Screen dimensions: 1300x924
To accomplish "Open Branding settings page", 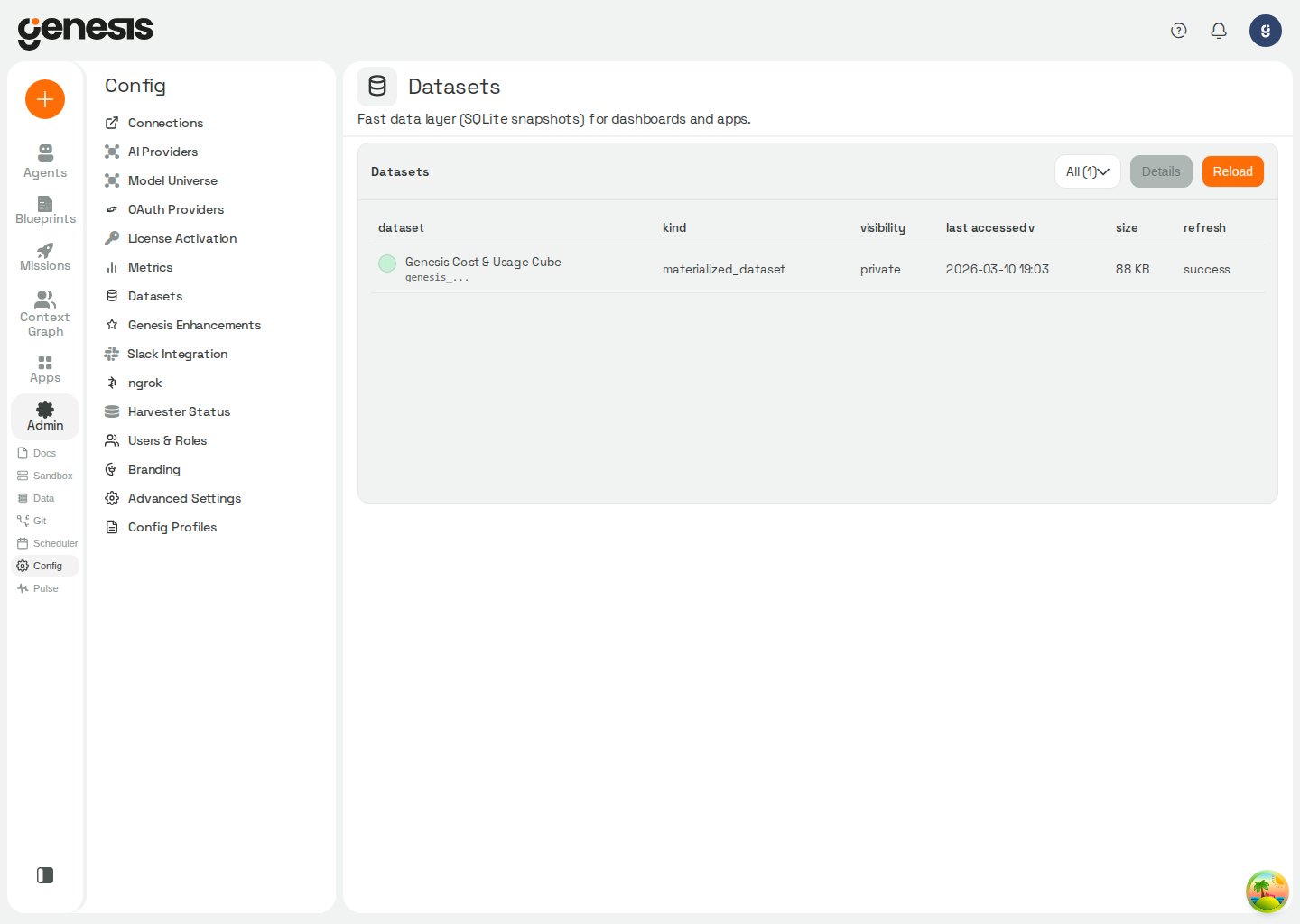I will click(143, 469).
